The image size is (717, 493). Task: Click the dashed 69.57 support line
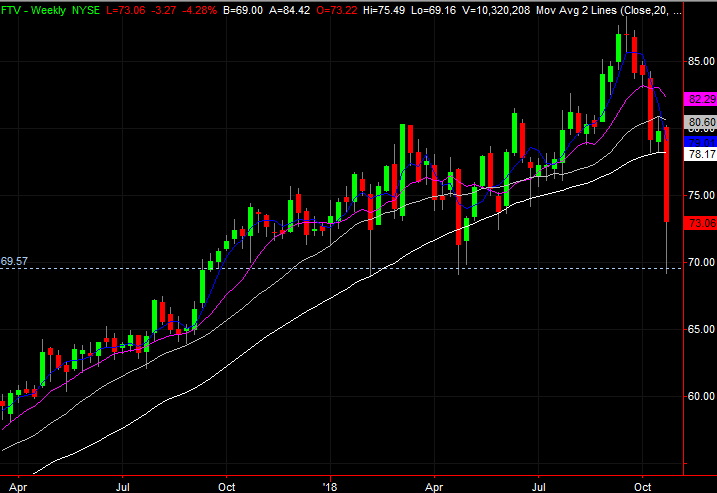pyautogui.click(x=341, y=268)
